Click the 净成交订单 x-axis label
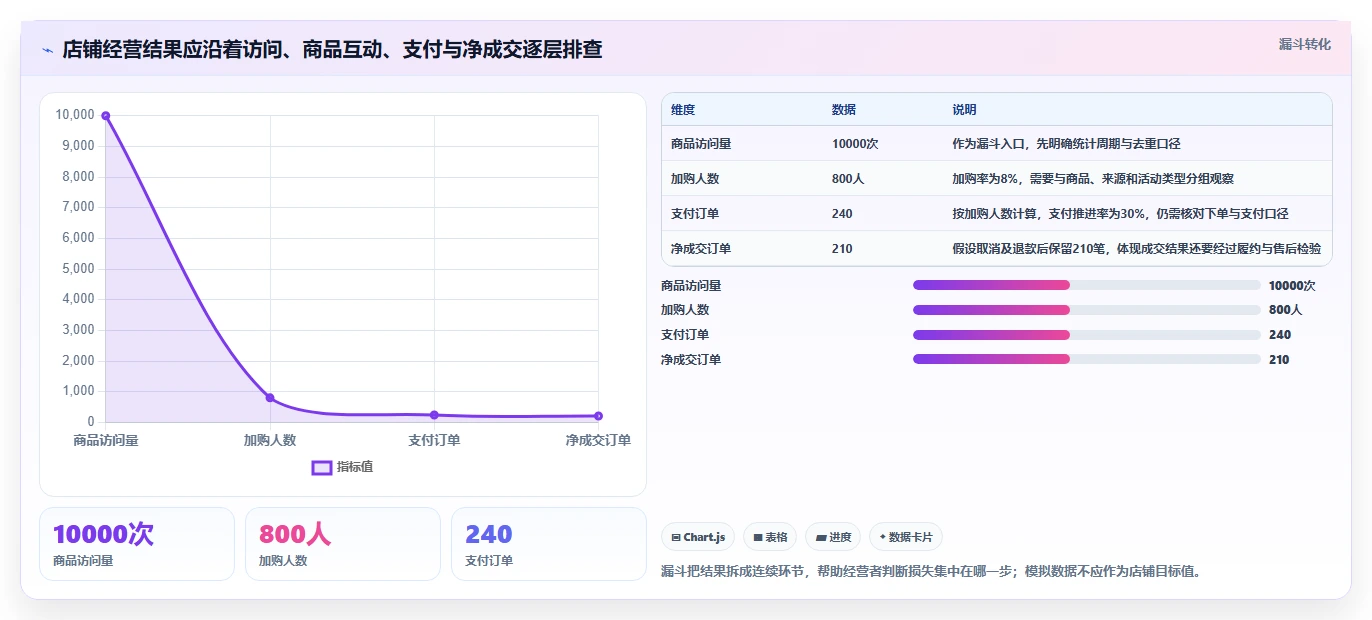This screenshot has height=620, width=1372. click(598, 440)
